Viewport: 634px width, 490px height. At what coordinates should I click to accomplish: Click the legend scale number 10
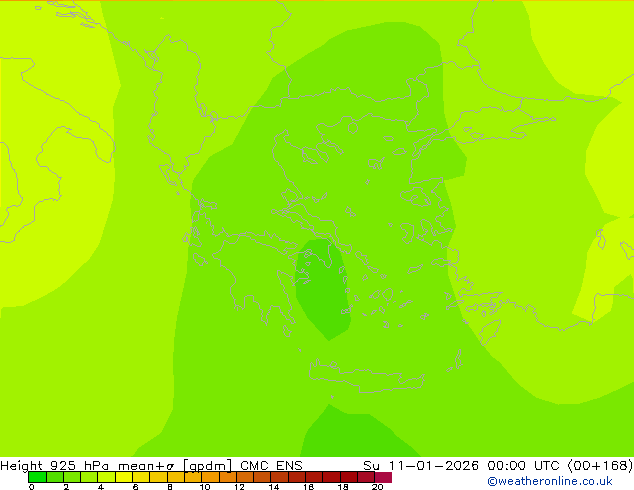(x=205, y=487)
